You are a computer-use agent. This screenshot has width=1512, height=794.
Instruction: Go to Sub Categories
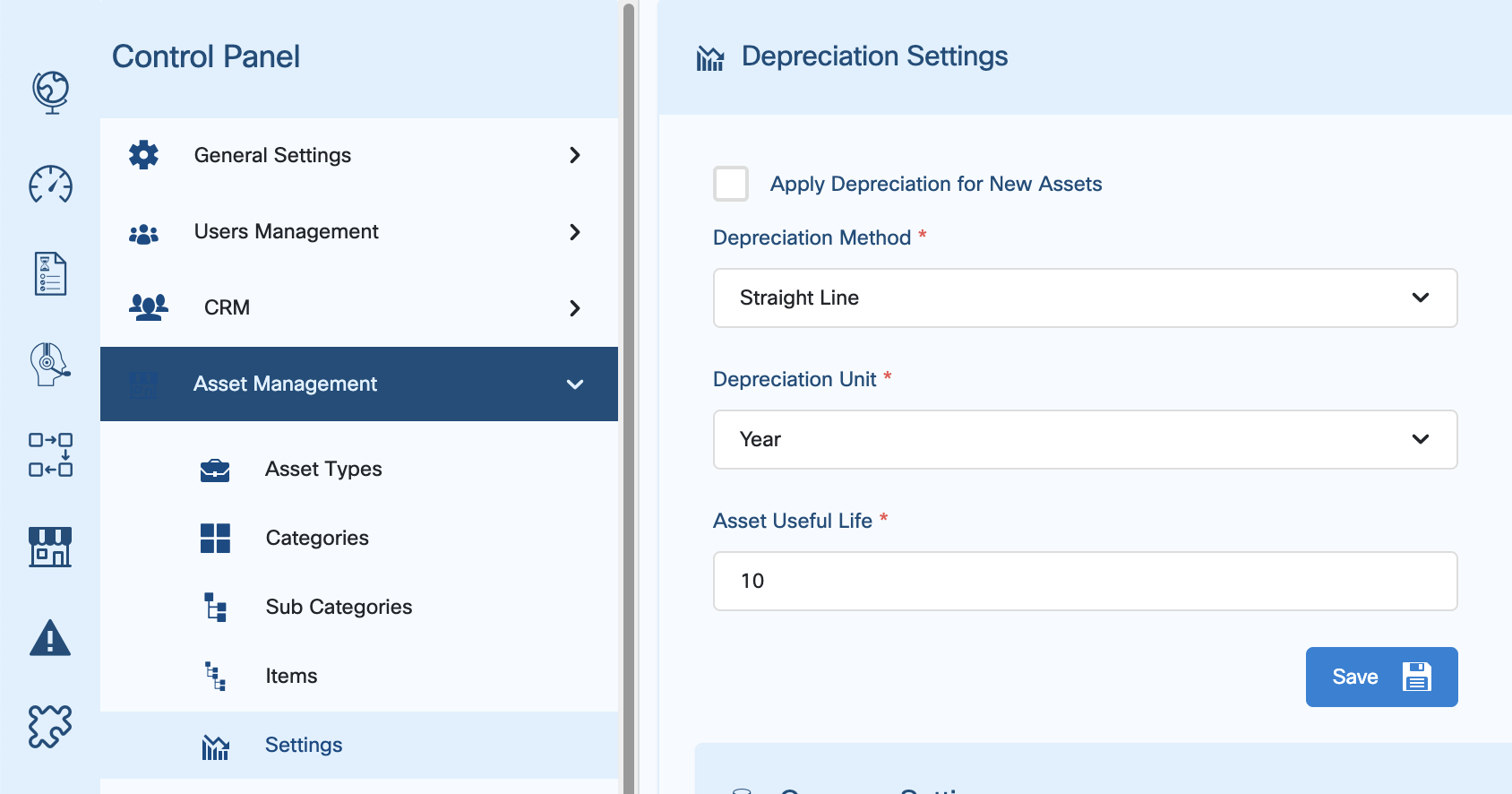click(339, 608)
